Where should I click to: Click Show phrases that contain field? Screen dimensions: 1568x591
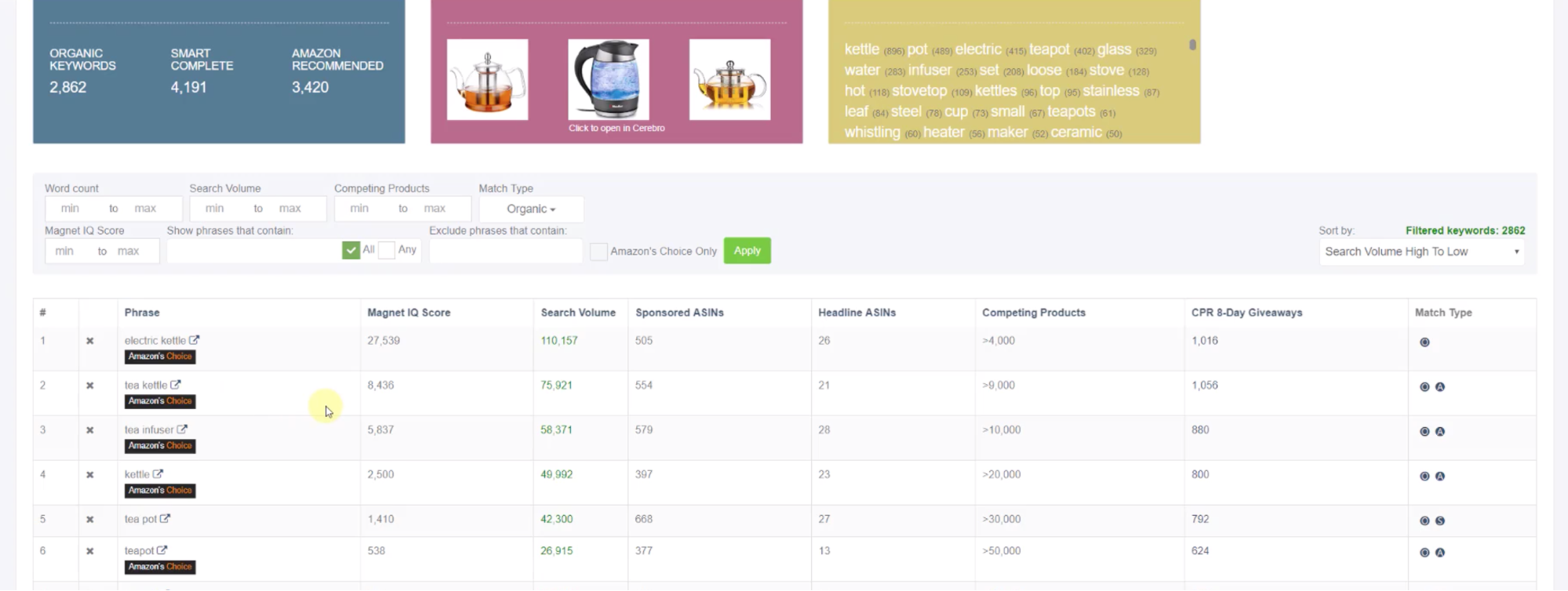point(254,251)
